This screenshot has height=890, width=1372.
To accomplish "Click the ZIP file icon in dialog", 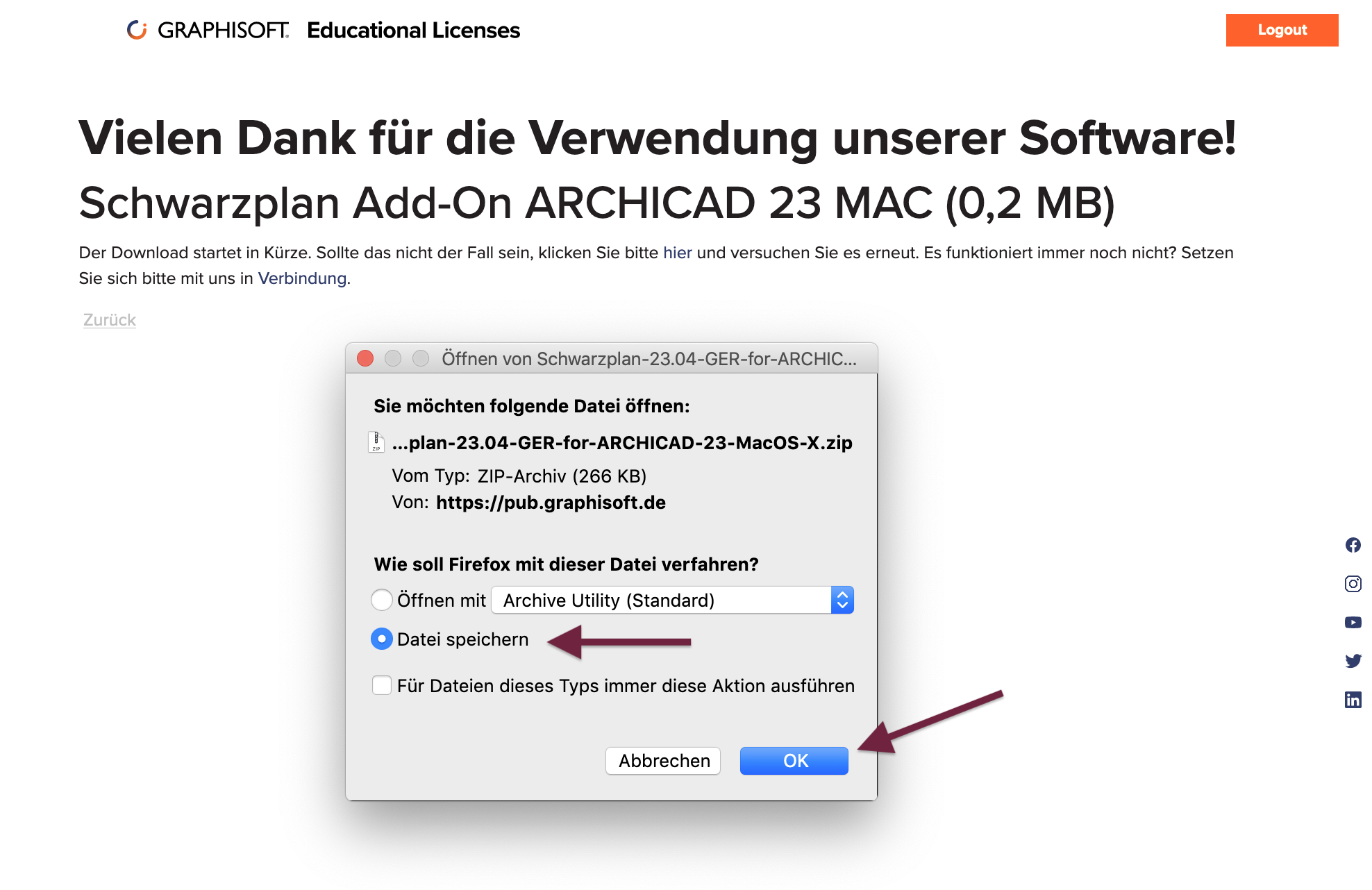I will click(376, 442).
